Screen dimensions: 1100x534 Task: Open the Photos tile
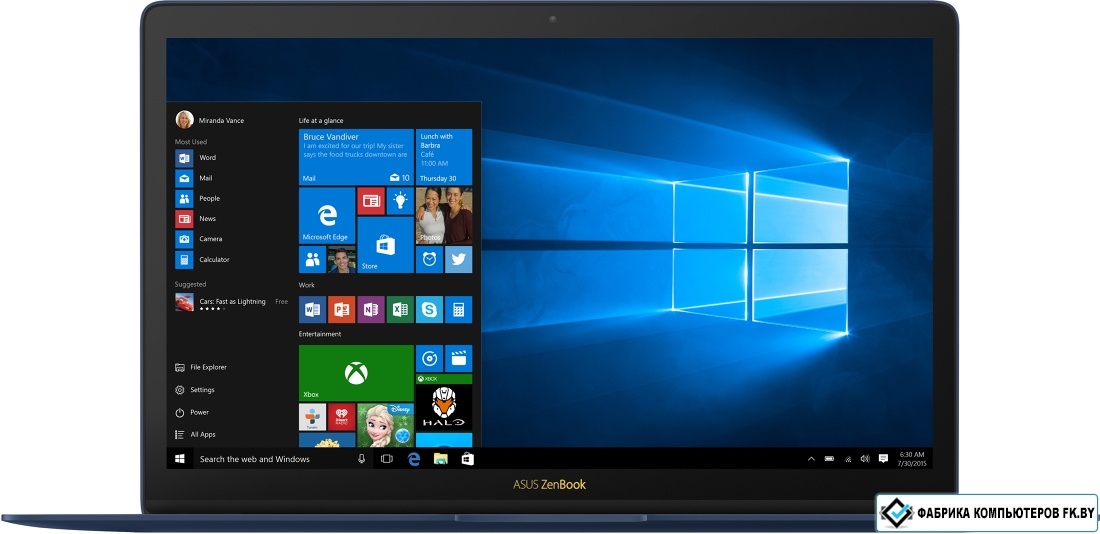(x=444, y=215)
